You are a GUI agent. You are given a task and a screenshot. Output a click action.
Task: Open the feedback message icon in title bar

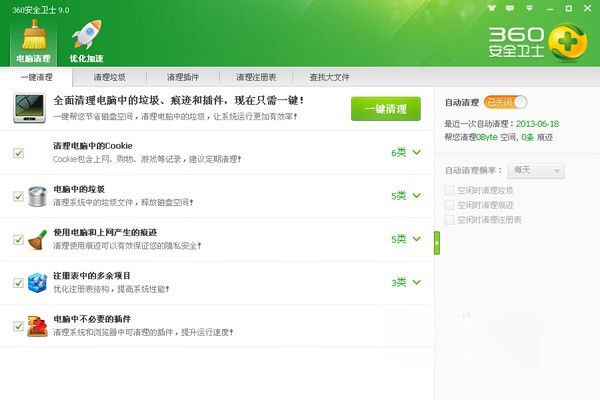coord(510,8)
